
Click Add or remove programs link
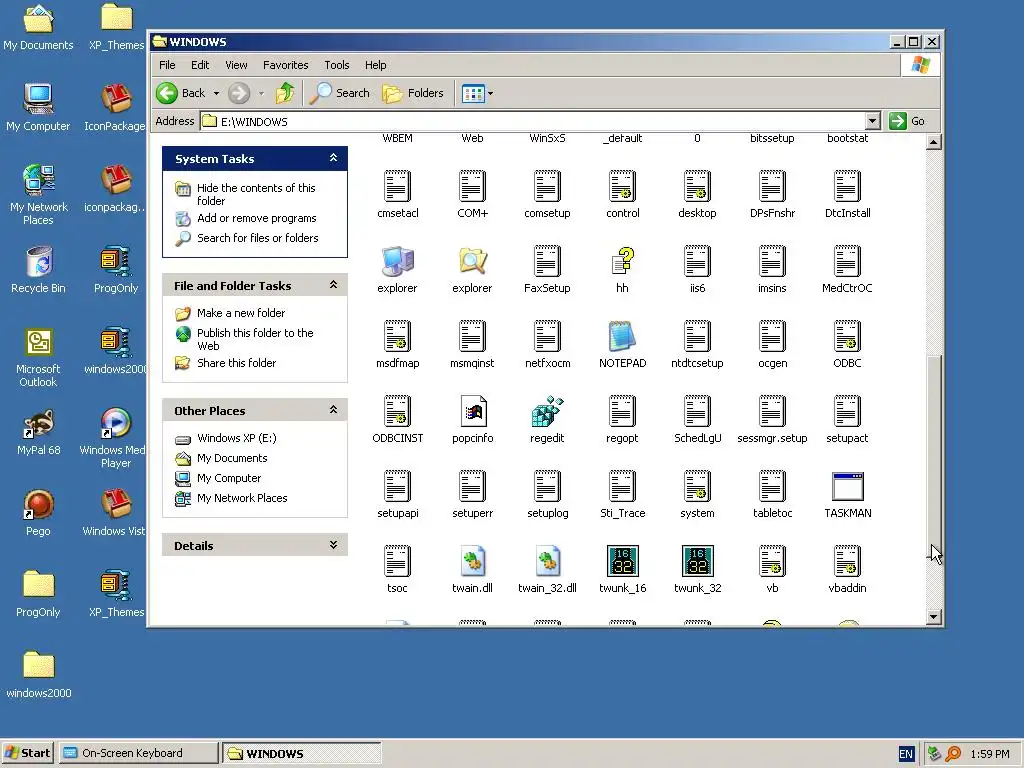coord(257,218)
